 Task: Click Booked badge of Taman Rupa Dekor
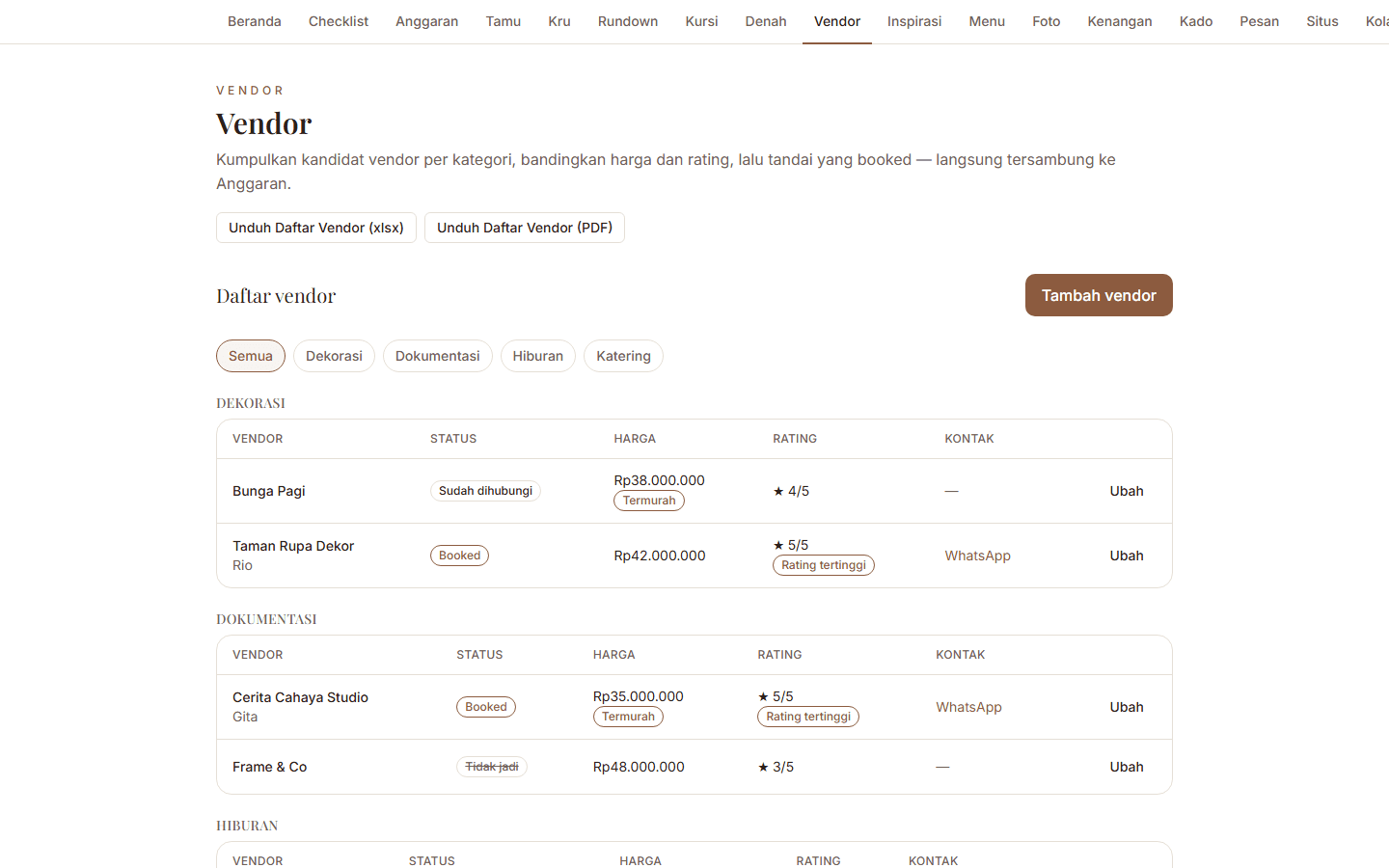[x=459, y=556]
